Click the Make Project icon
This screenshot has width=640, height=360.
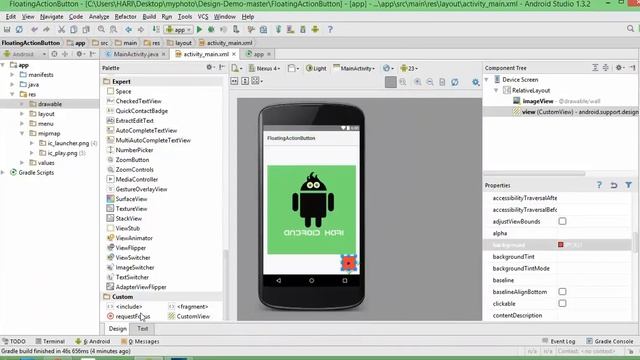click(156, 29)
